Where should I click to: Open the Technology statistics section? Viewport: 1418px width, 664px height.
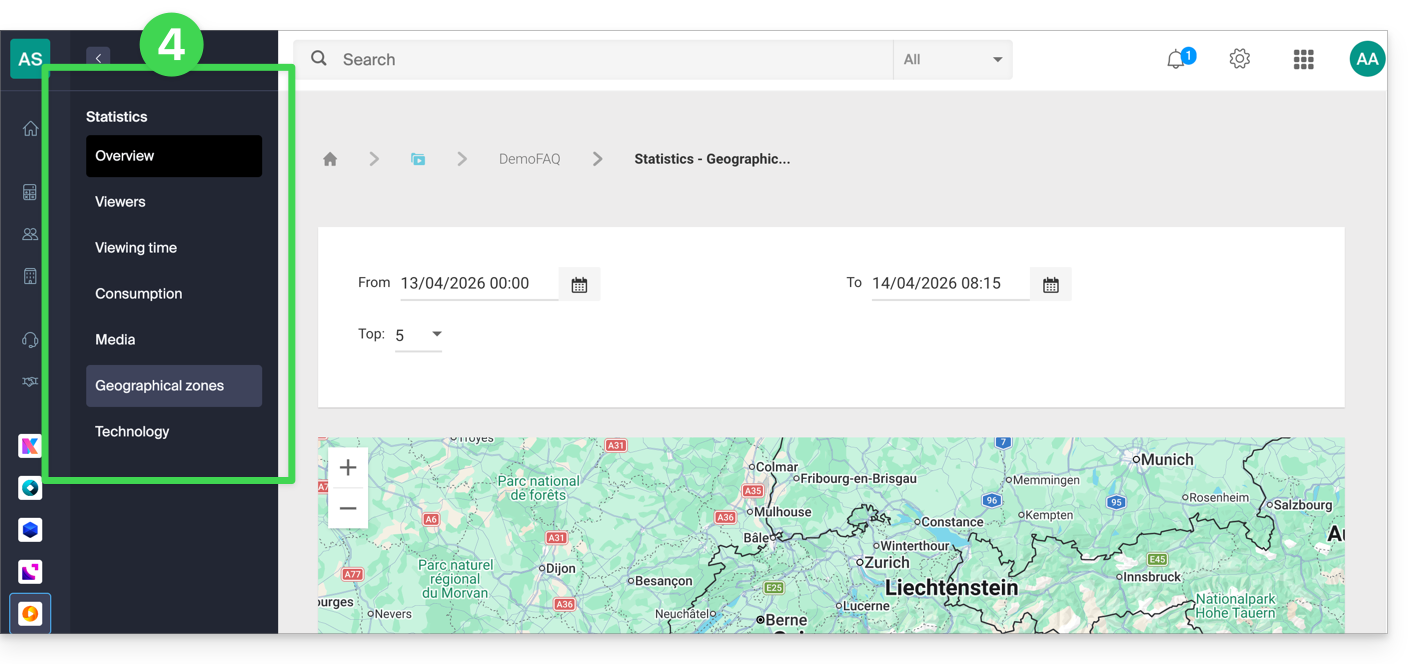pyautogui.click(x=132, y=432)
